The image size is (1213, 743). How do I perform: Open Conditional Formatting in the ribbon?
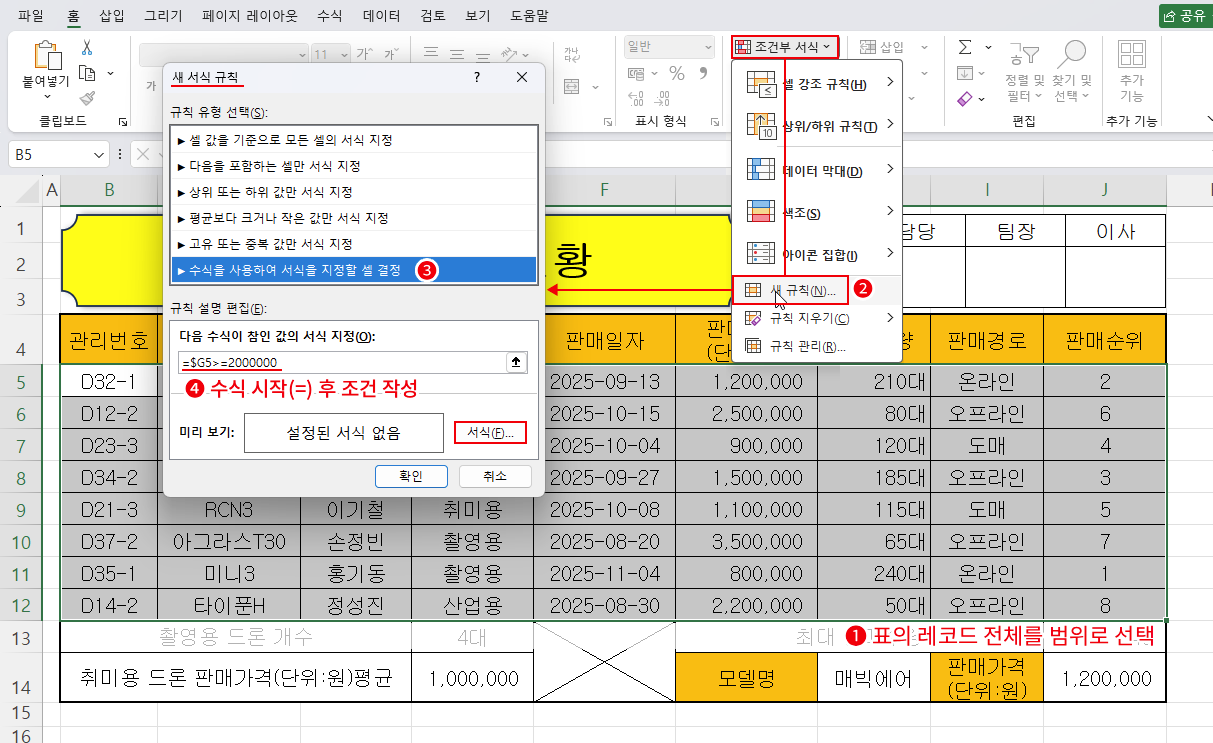784,46
